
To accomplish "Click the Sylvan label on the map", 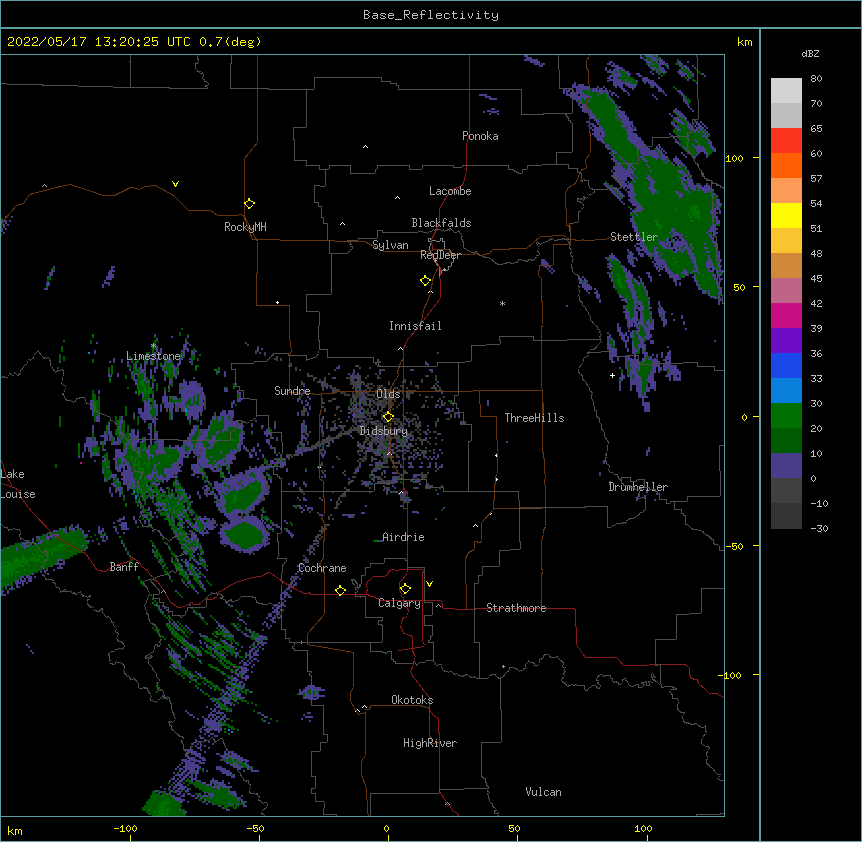I will click(390, 245).
